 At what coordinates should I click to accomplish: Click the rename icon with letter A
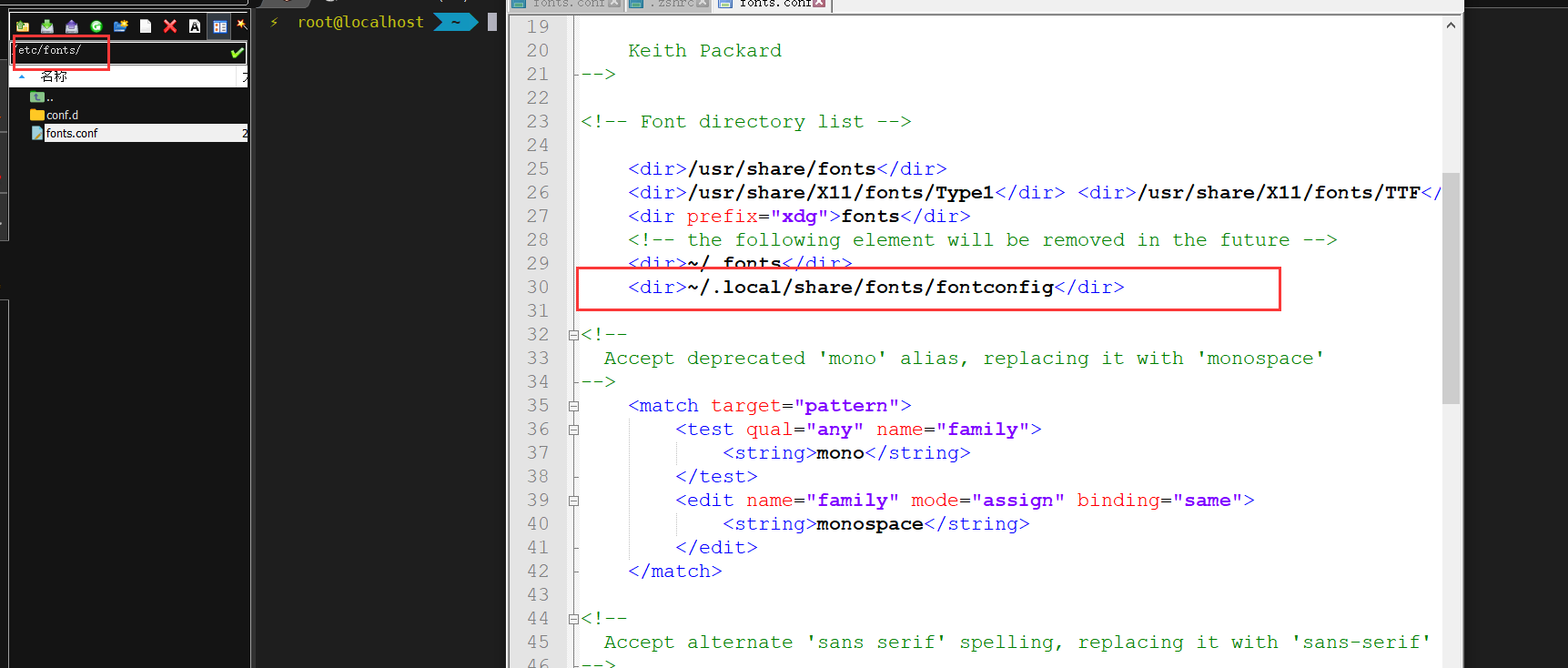[195, 26]
